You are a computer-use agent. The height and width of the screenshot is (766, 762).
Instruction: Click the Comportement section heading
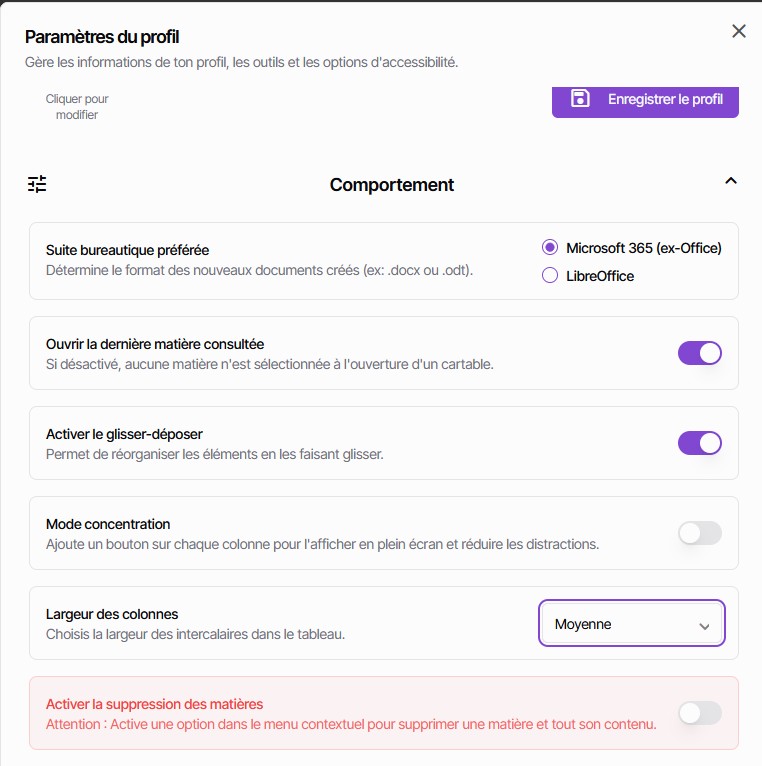tap(392, 185)
